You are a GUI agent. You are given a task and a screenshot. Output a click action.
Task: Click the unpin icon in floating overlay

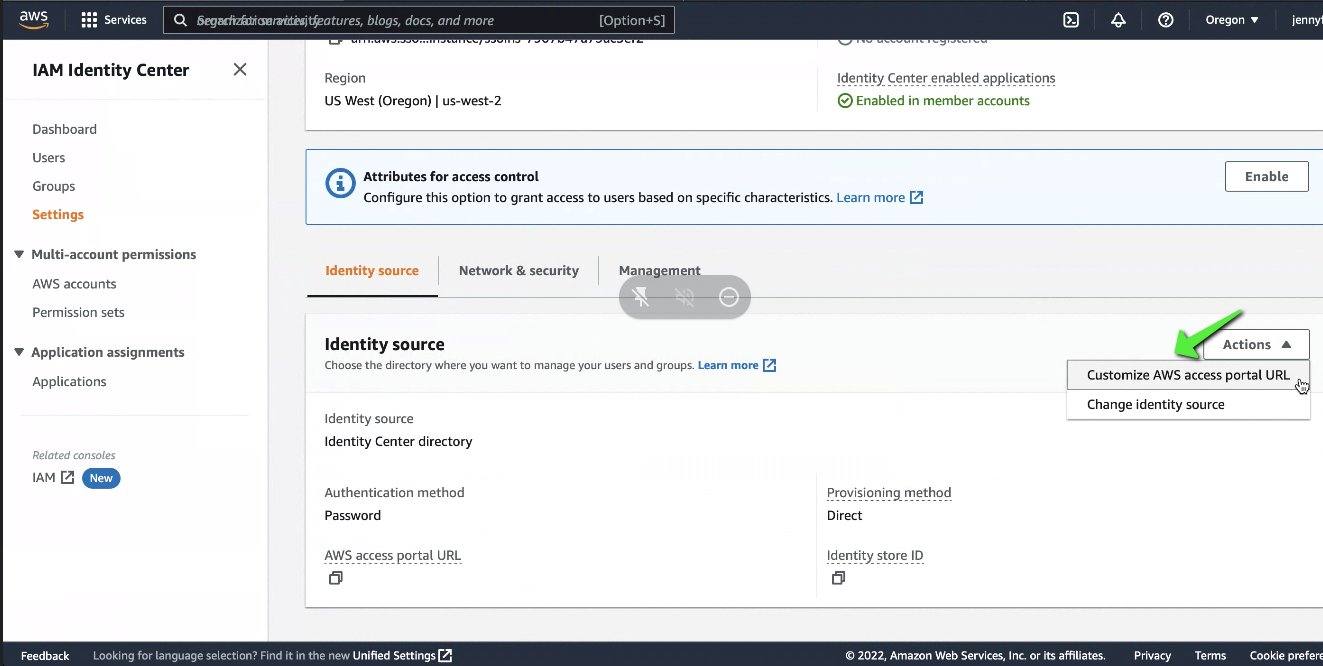(x=641, y=297)
